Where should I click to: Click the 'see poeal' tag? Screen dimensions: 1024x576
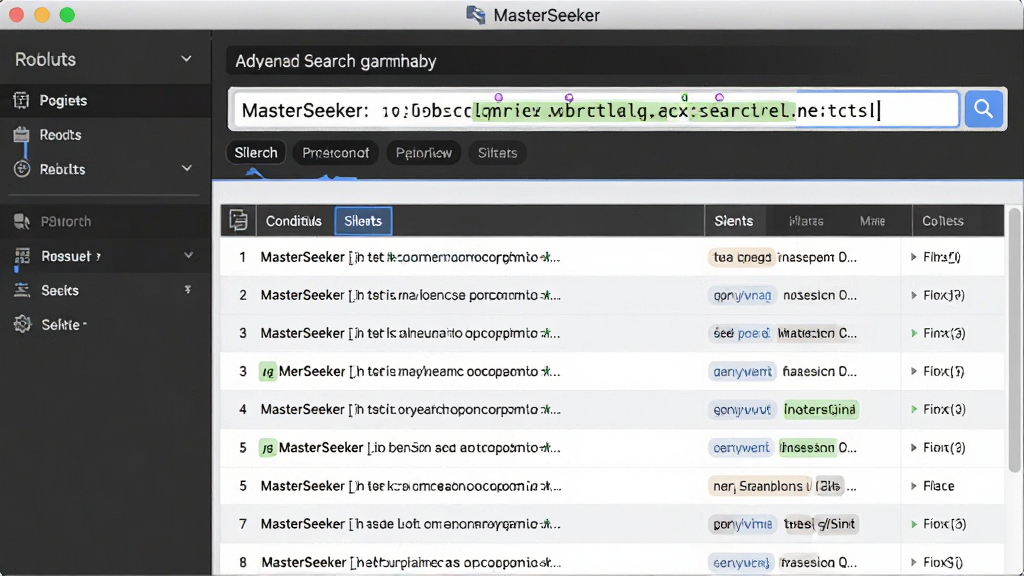coord(741,333)
